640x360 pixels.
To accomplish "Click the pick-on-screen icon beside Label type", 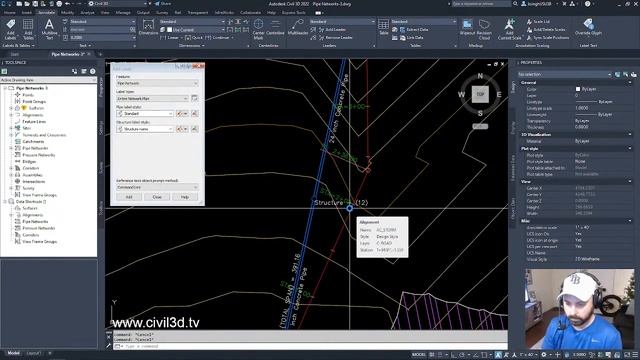I will point(194,98).
